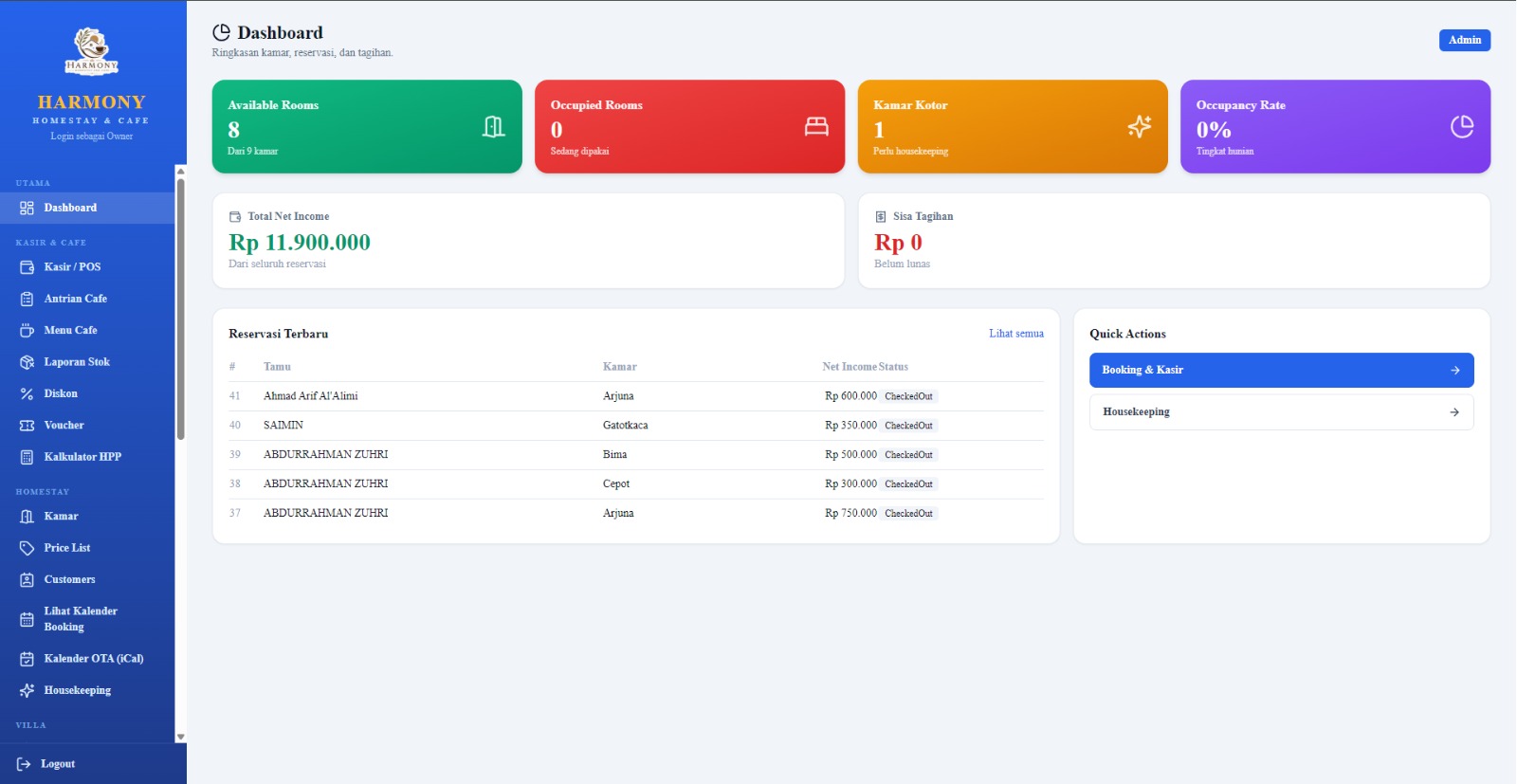1517x784 pixels.
Task: Click the Housekeeping sparkle icon in sidebar
Action: (27, 690)
